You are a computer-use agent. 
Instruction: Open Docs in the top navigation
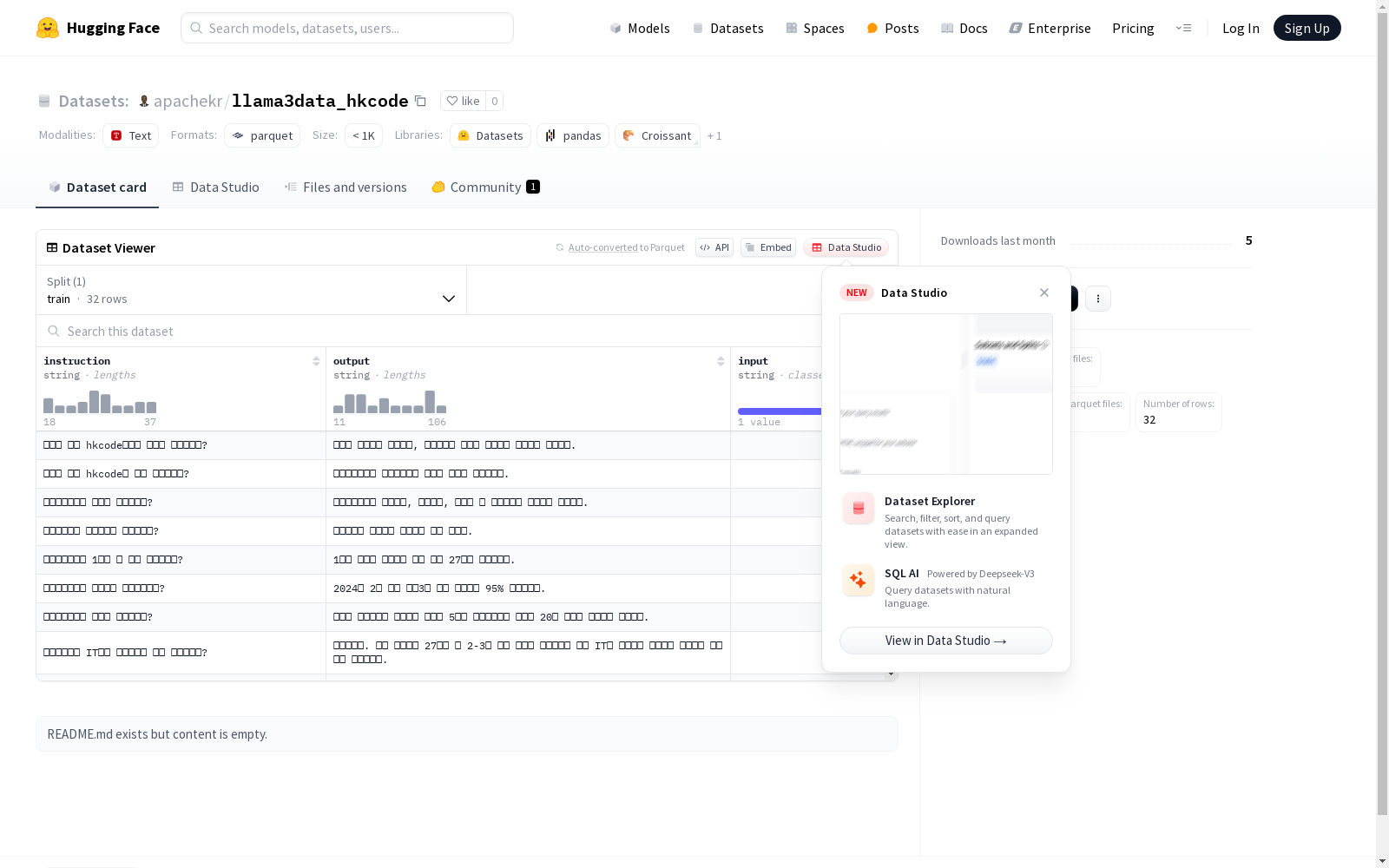[x=964, y=28]
